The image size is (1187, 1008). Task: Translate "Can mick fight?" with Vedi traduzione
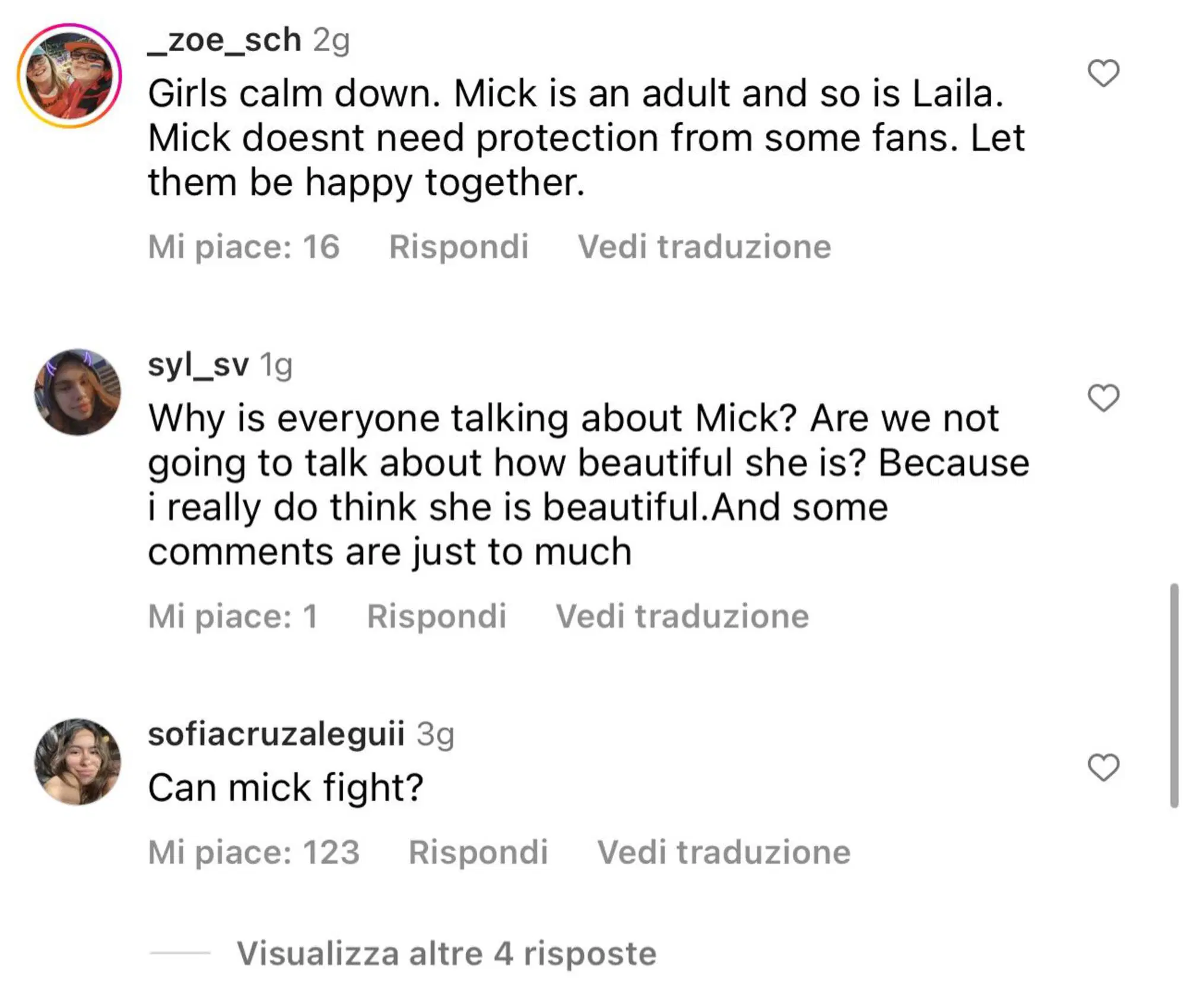(x=723, y=852)
